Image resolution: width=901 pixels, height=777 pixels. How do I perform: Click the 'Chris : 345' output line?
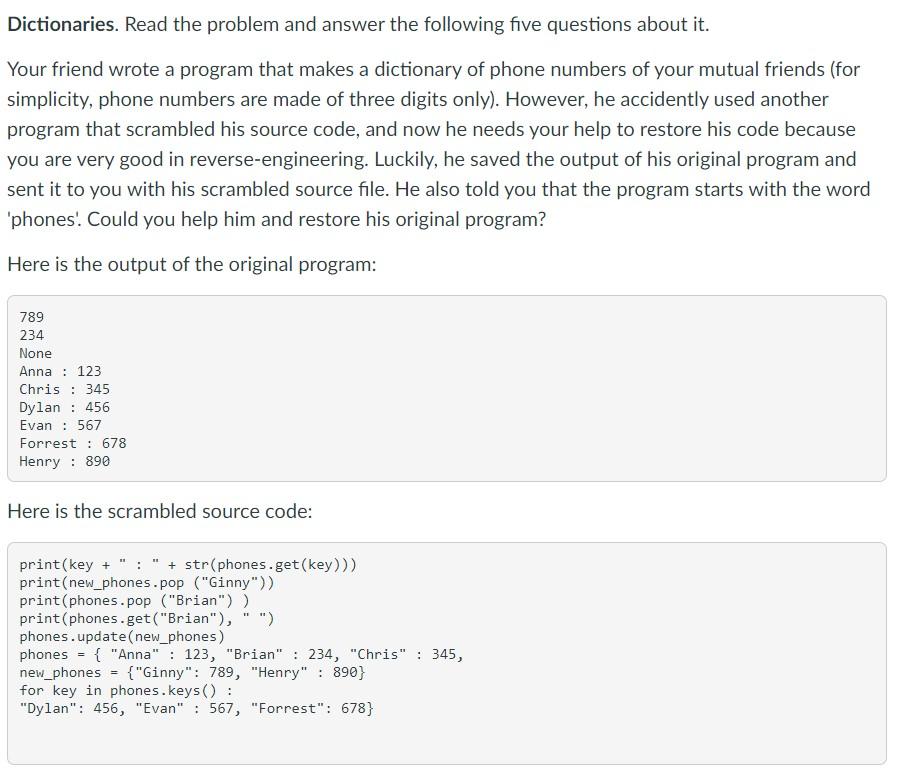tap(64, 389)
